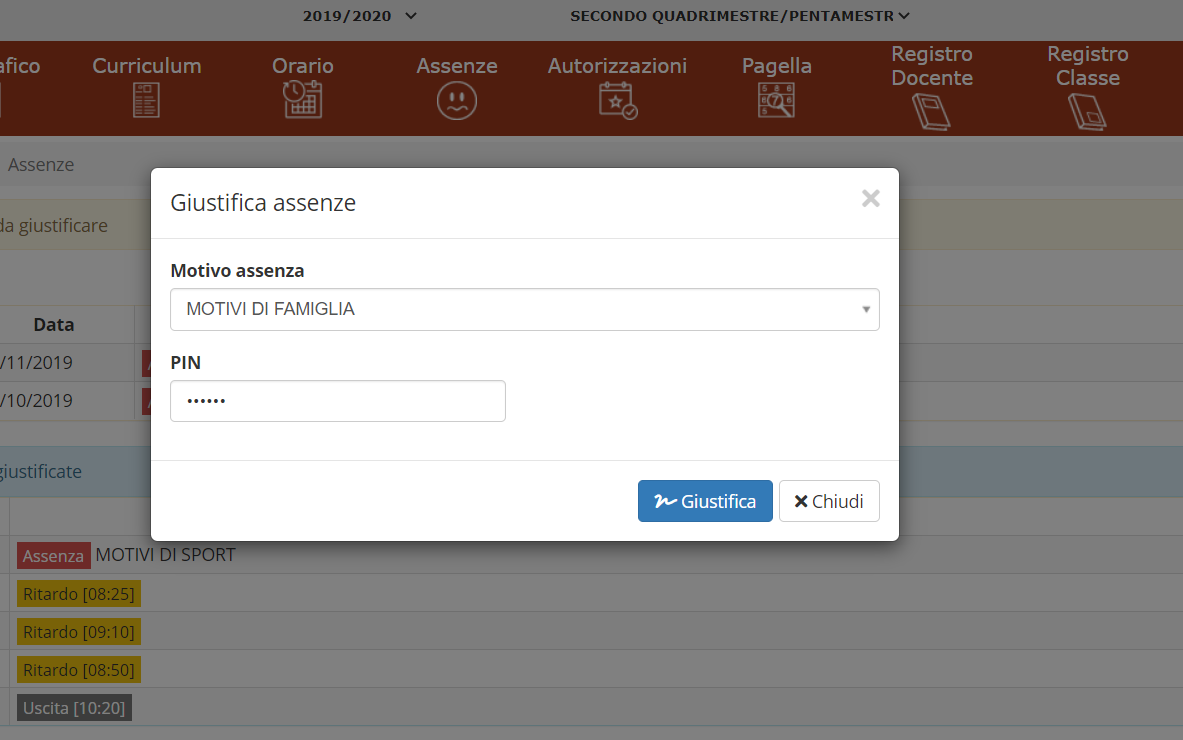The height and width of the screenshot is (740, 1183).
Task: Select the red Assenza badge for MOTIVI DI SPORT
Action: [x=53, y=556]
